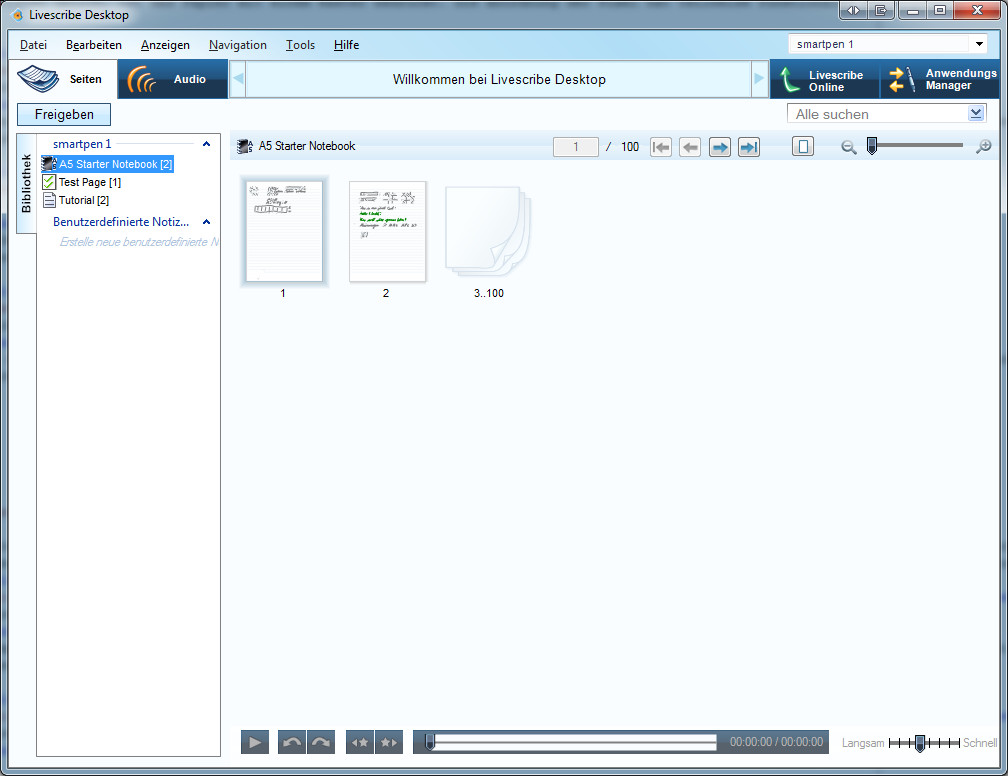The height and width of the screenshot is (776, 1008).
Task: Collapse the smartpen 1 library section
Action: (206, 144)
